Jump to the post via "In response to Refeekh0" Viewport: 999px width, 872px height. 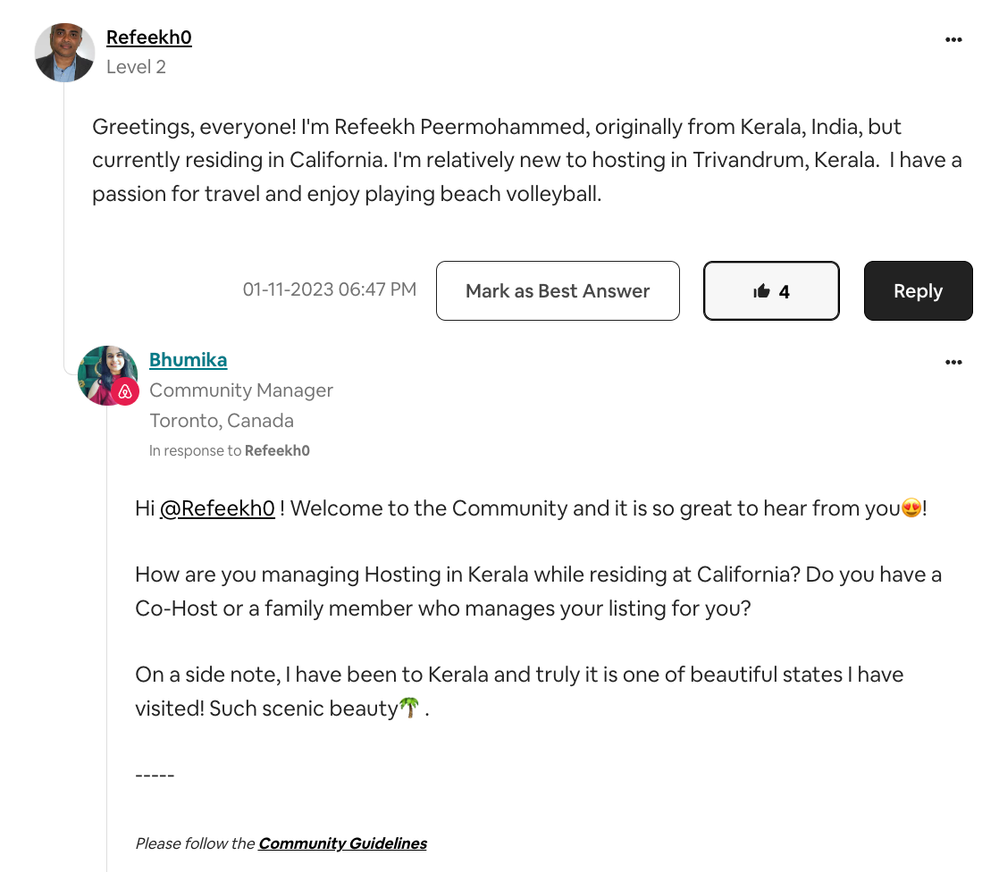coord(277,451)
